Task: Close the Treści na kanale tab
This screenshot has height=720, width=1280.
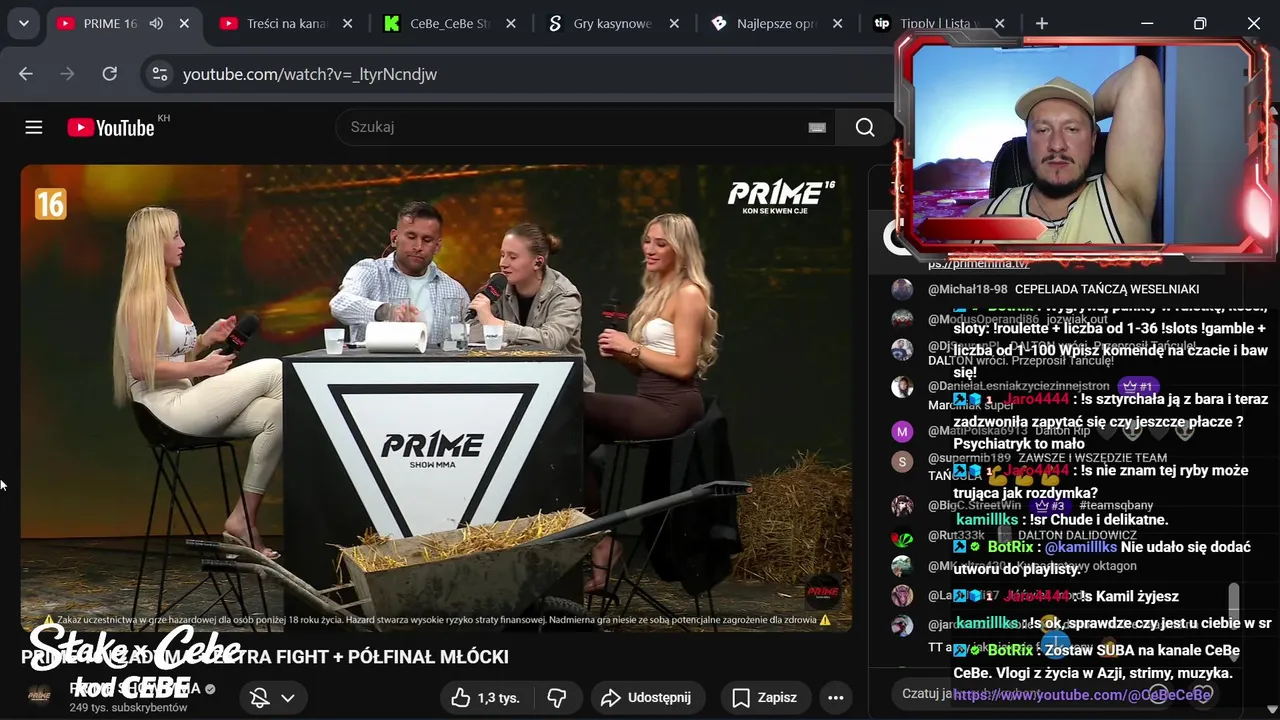Action: click(x=347, y=23)
